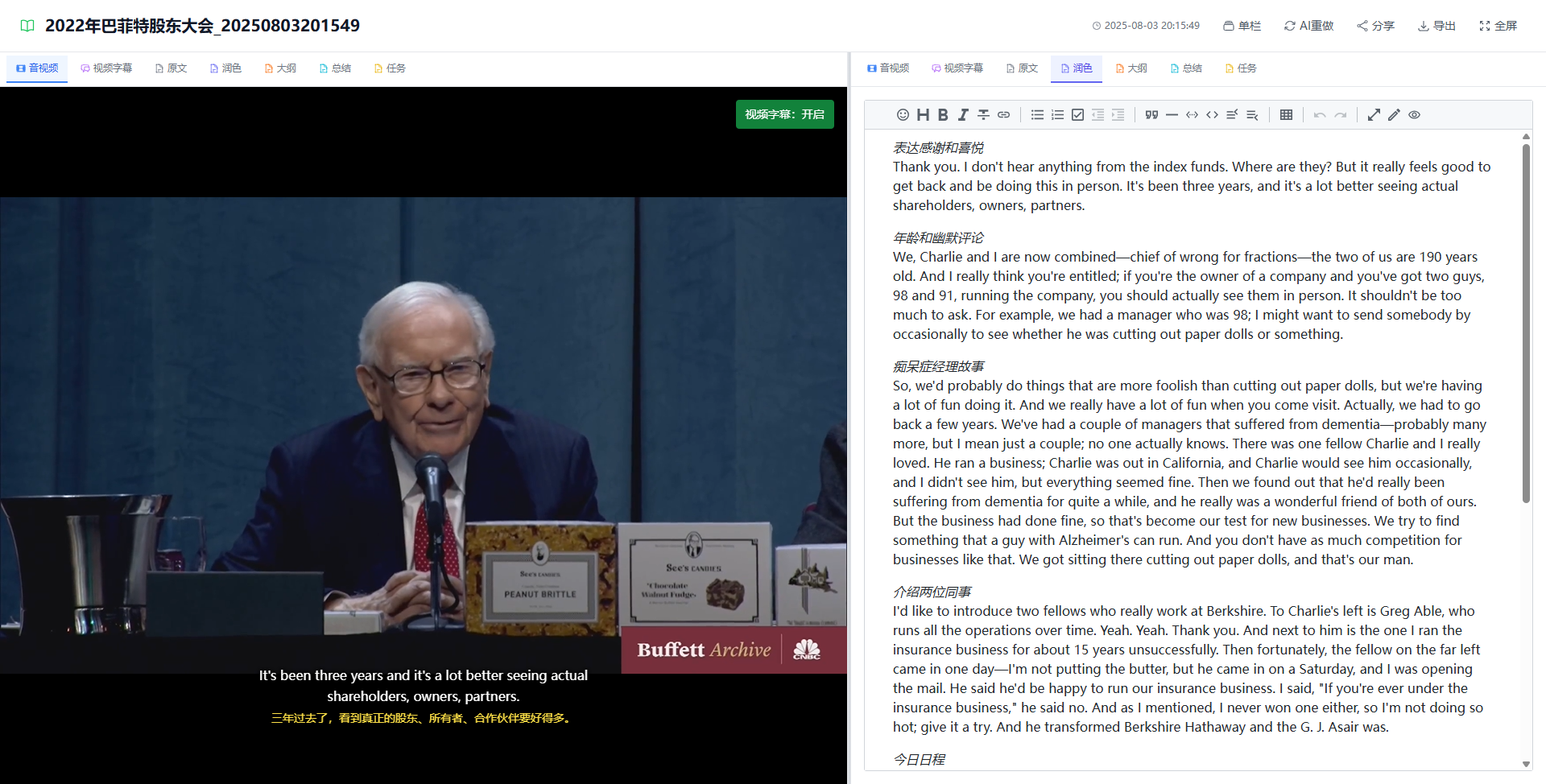Insert a hyperlink using the link icon
Image resolution: width=1546 pixels, height=784 pixels.
(1003, 115)
